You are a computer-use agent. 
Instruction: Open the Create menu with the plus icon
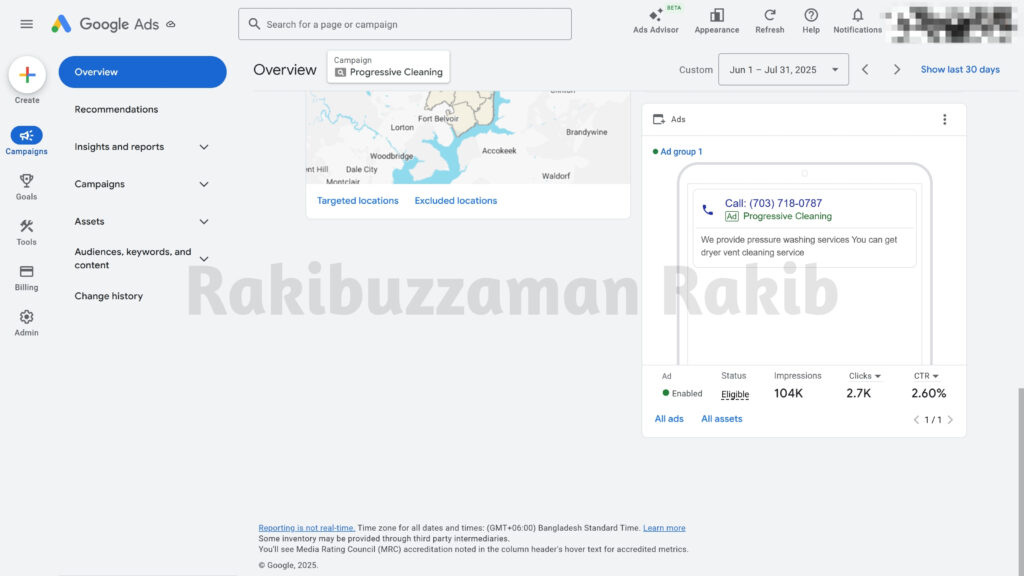(x=26, y=75)
